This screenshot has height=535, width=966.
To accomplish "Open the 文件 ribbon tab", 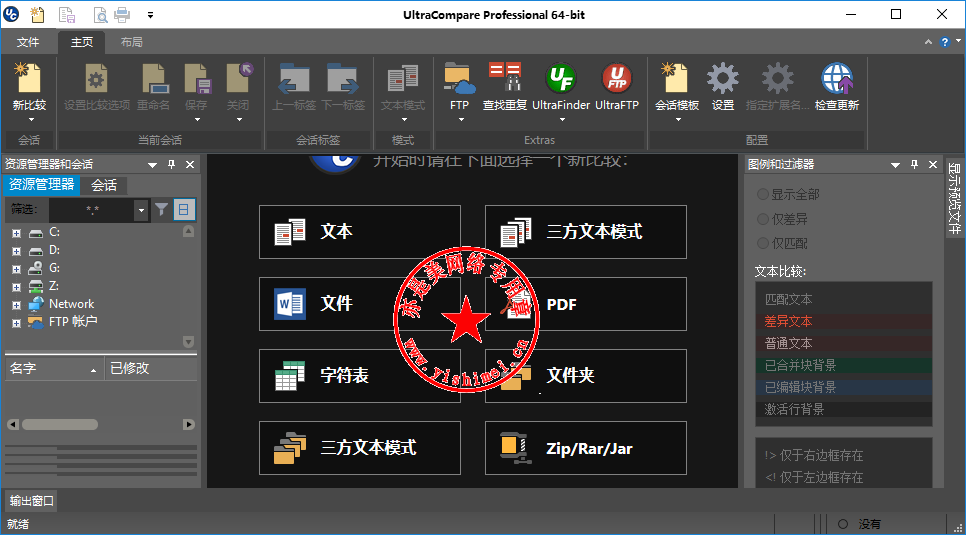I will [x=28, y=42].
